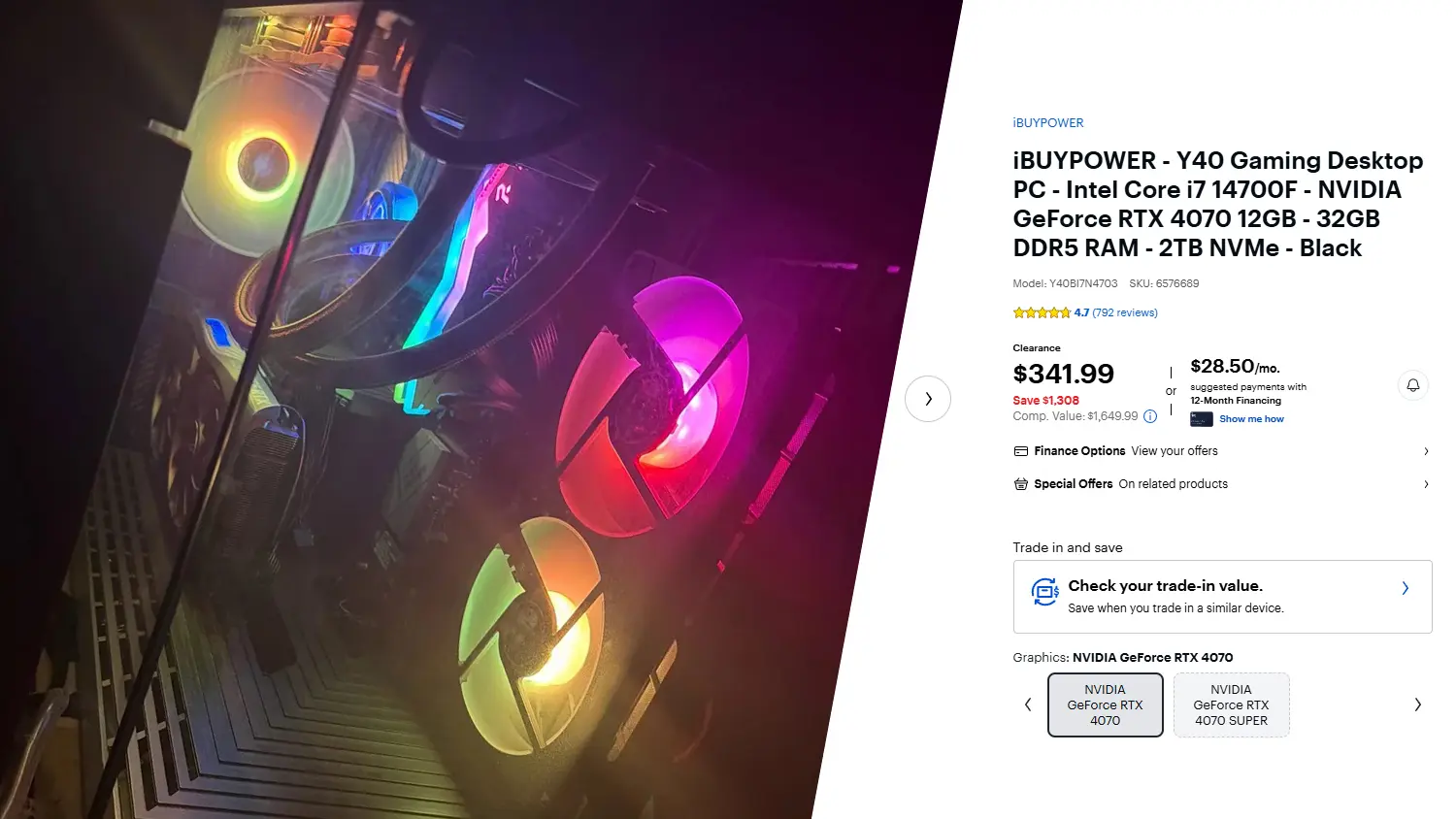Expand Special Offers chevron

1426,484
